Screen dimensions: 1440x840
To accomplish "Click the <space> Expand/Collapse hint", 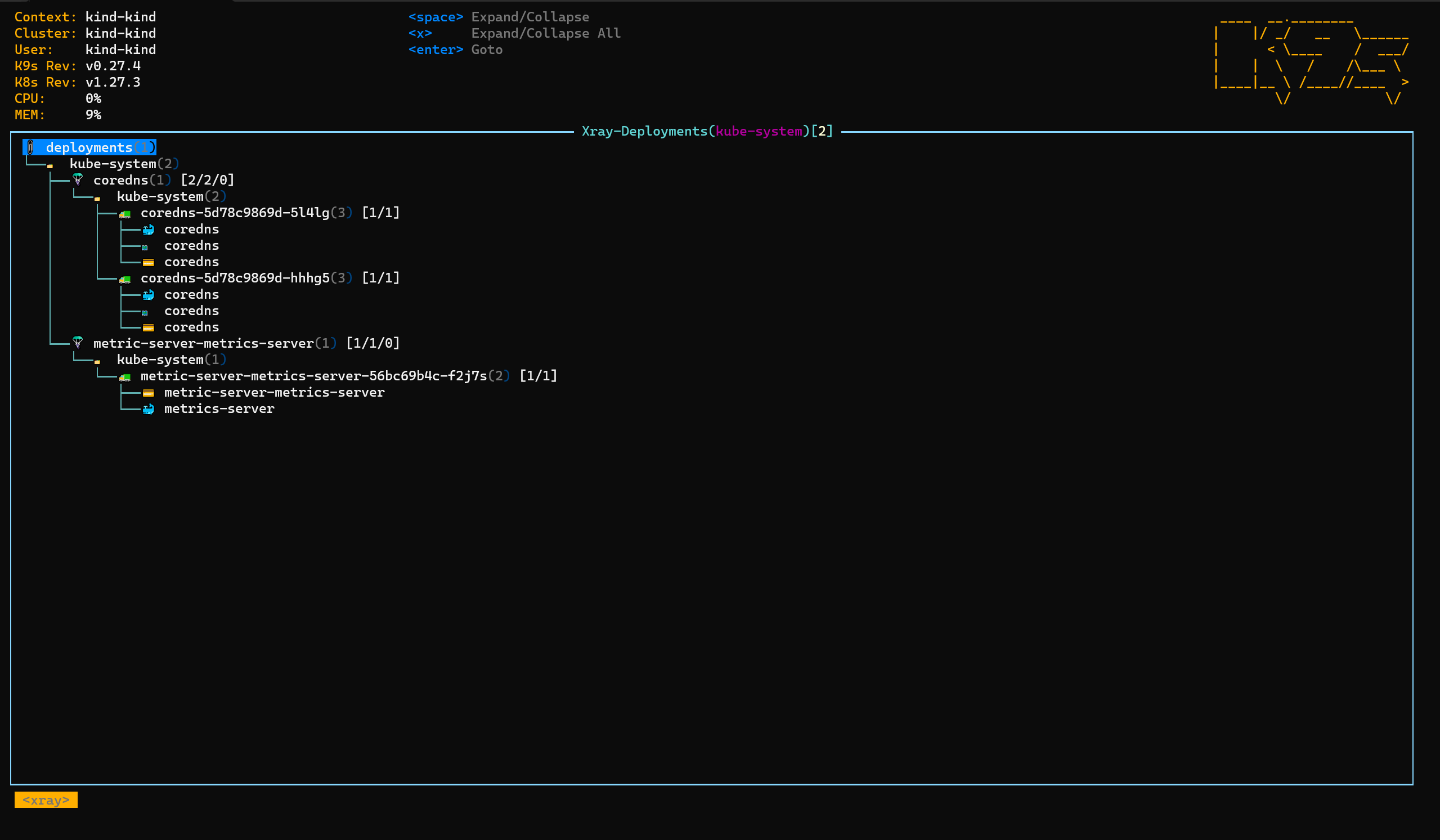I will pos(498,17).
